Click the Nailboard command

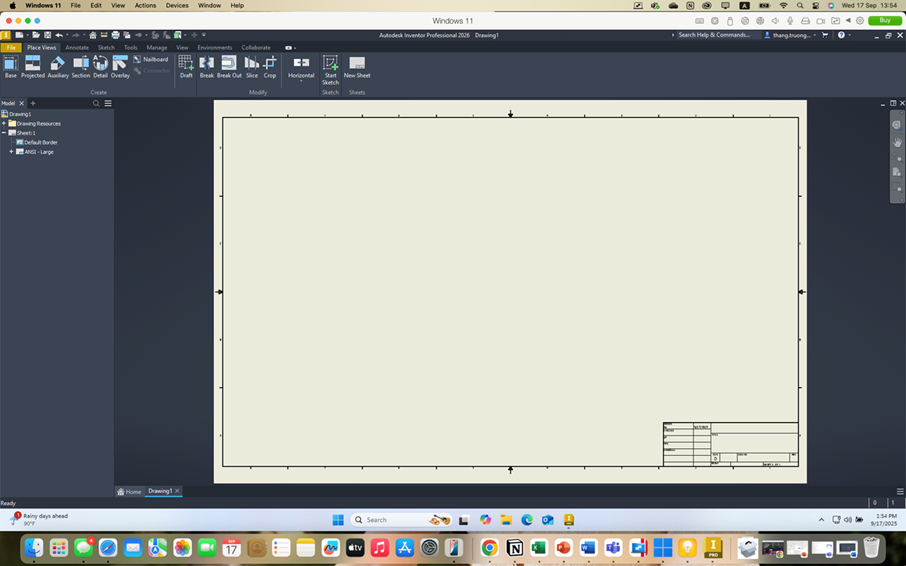coord(151,59)
